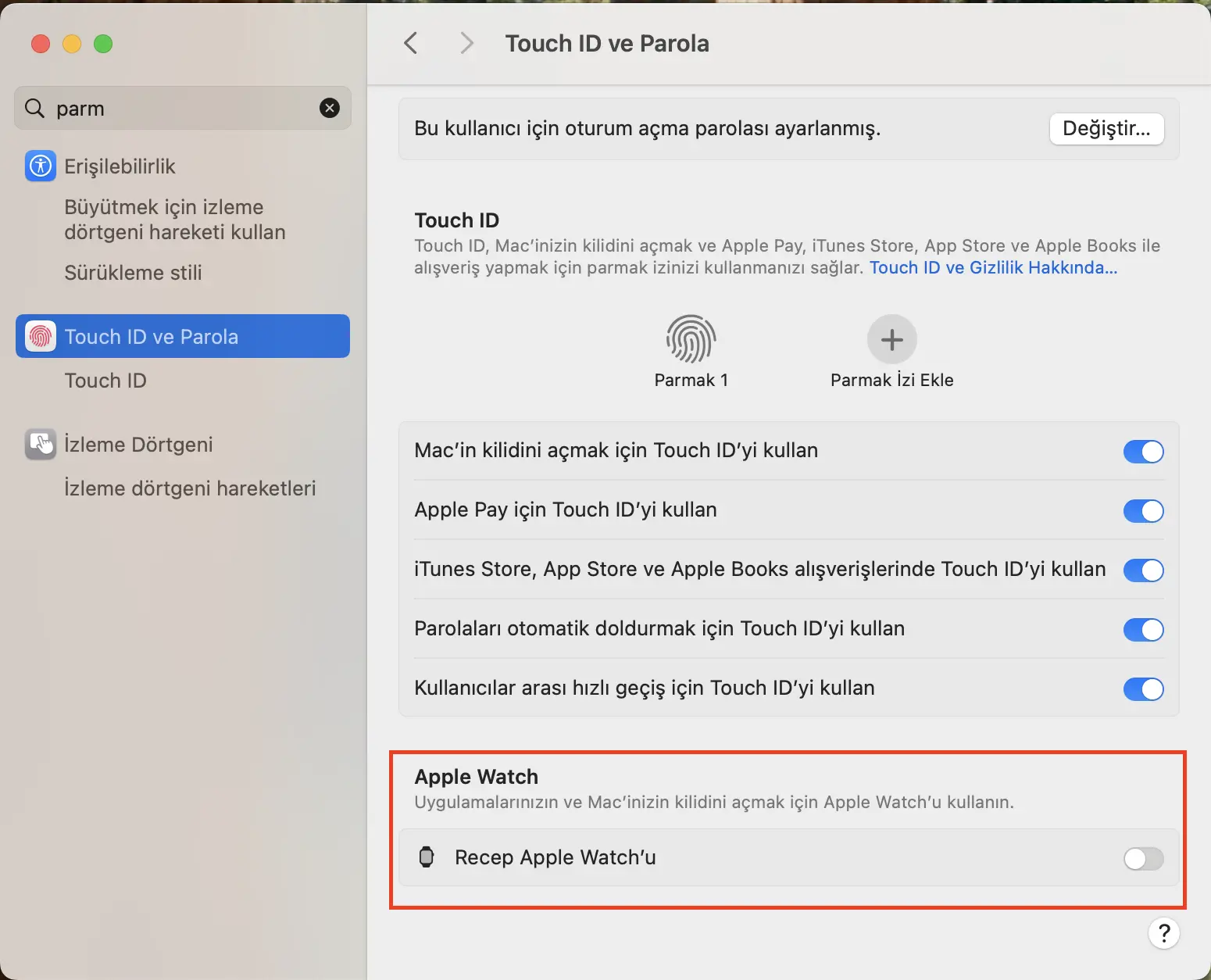Open help with the question mark button

pos(1163,933)
